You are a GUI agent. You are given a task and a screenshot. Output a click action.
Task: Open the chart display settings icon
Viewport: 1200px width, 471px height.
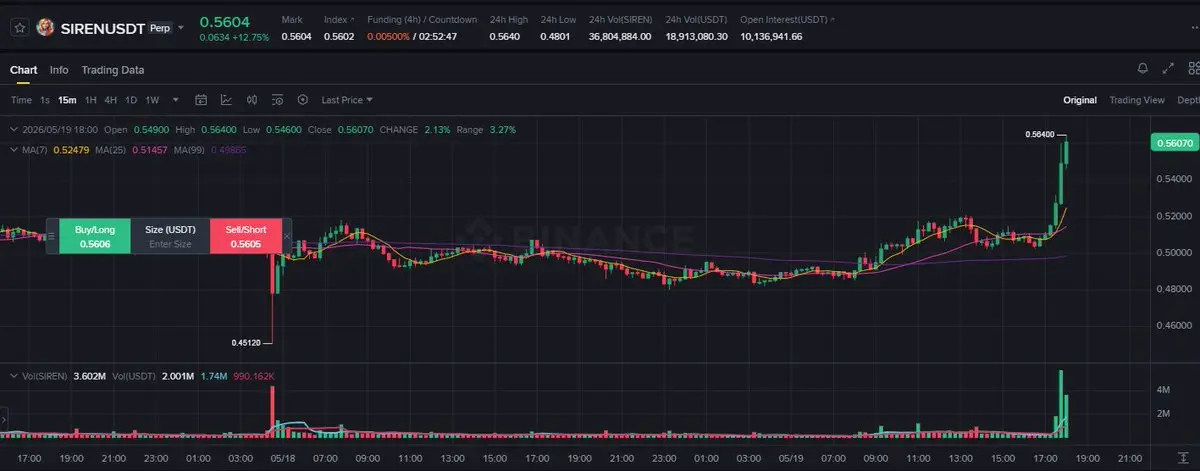[x=277, y=100]
